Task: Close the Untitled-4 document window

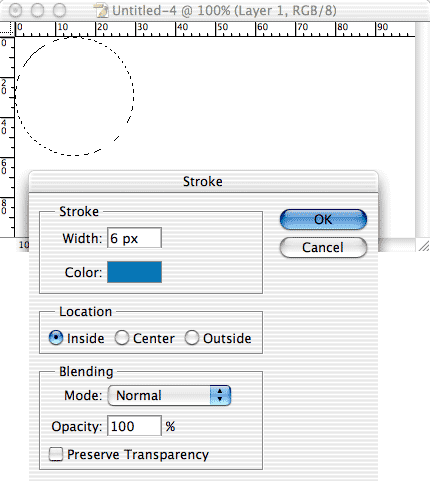Action: [x=15, y=11]
